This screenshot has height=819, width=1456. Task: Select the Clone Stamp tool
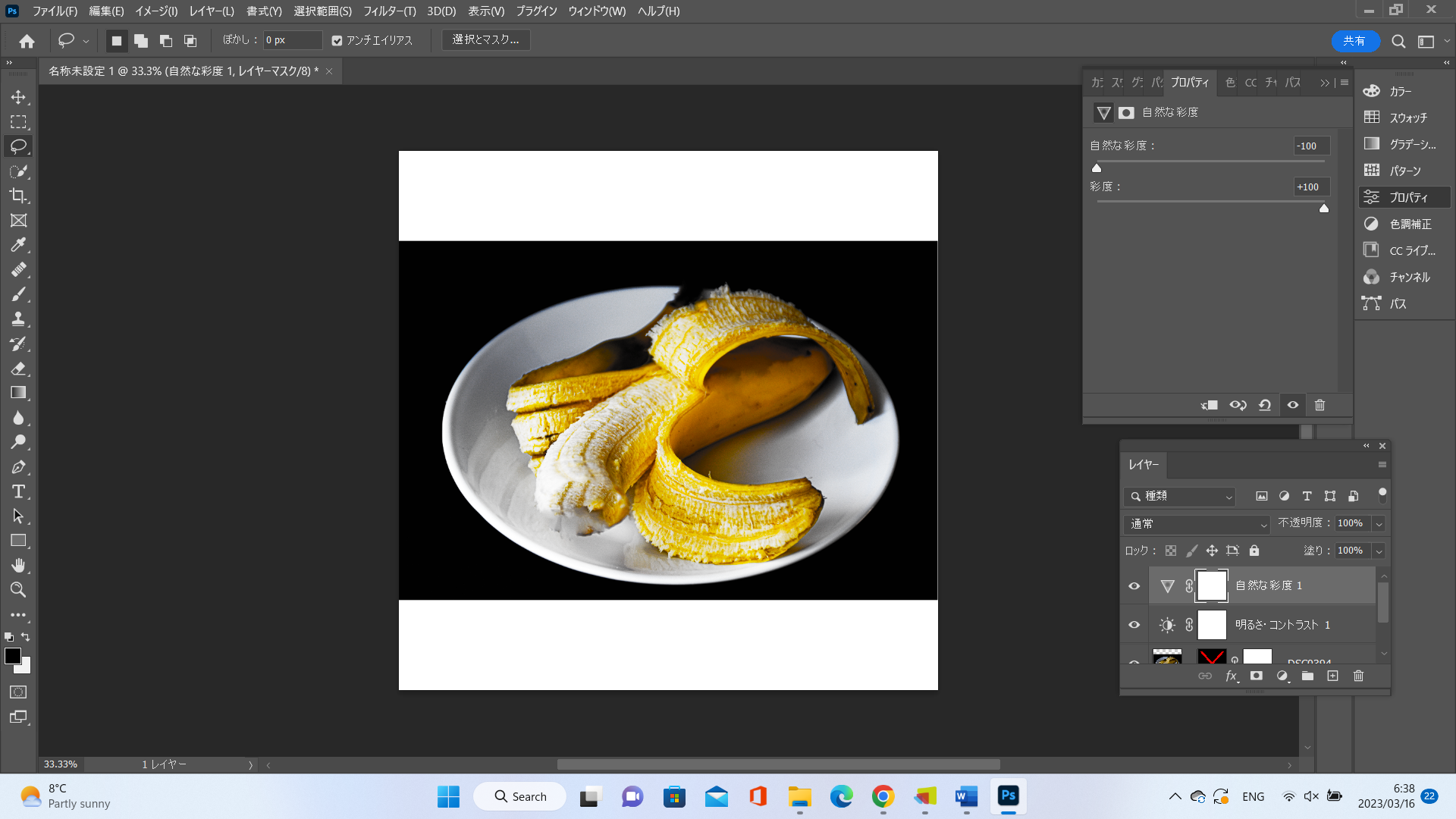(x=18, y=318)
